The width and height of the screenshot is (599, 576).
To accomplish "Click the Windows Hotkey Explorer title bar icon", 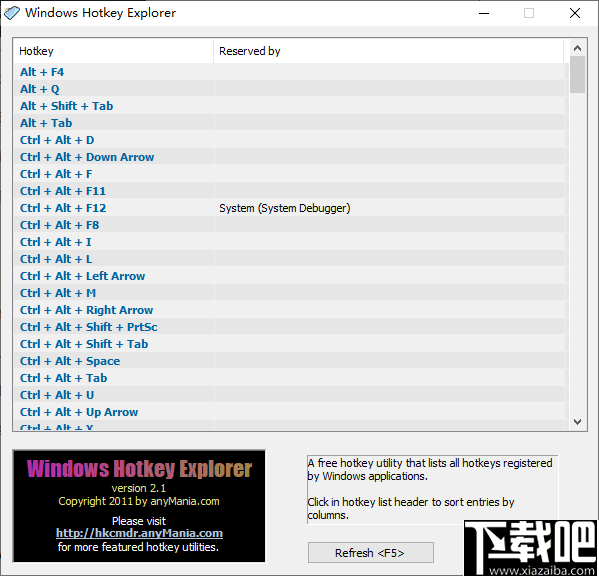I will 11,13.
